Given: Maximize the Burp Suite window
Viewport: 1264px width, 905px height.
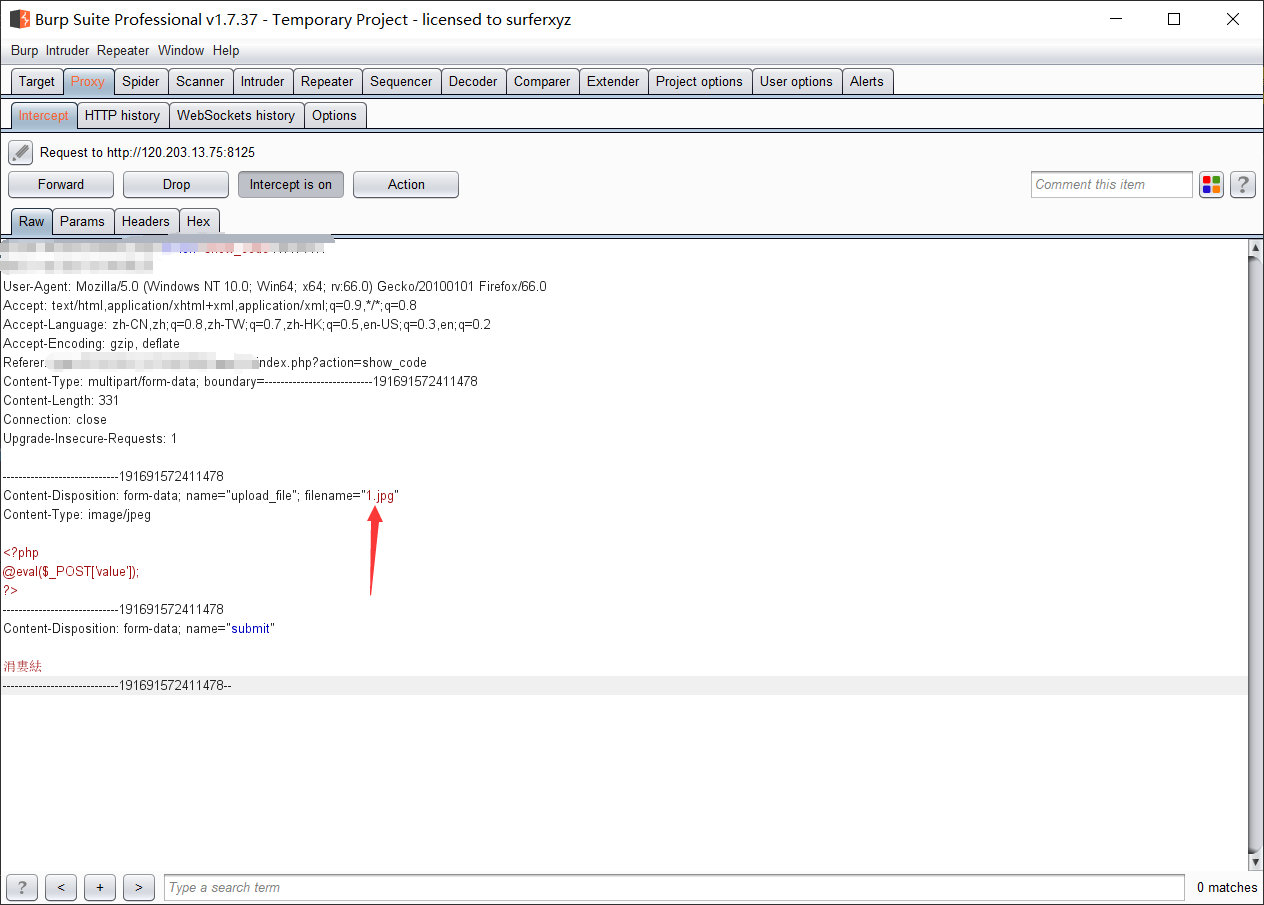Looking at the screenshot, I should click(1174, 19).
